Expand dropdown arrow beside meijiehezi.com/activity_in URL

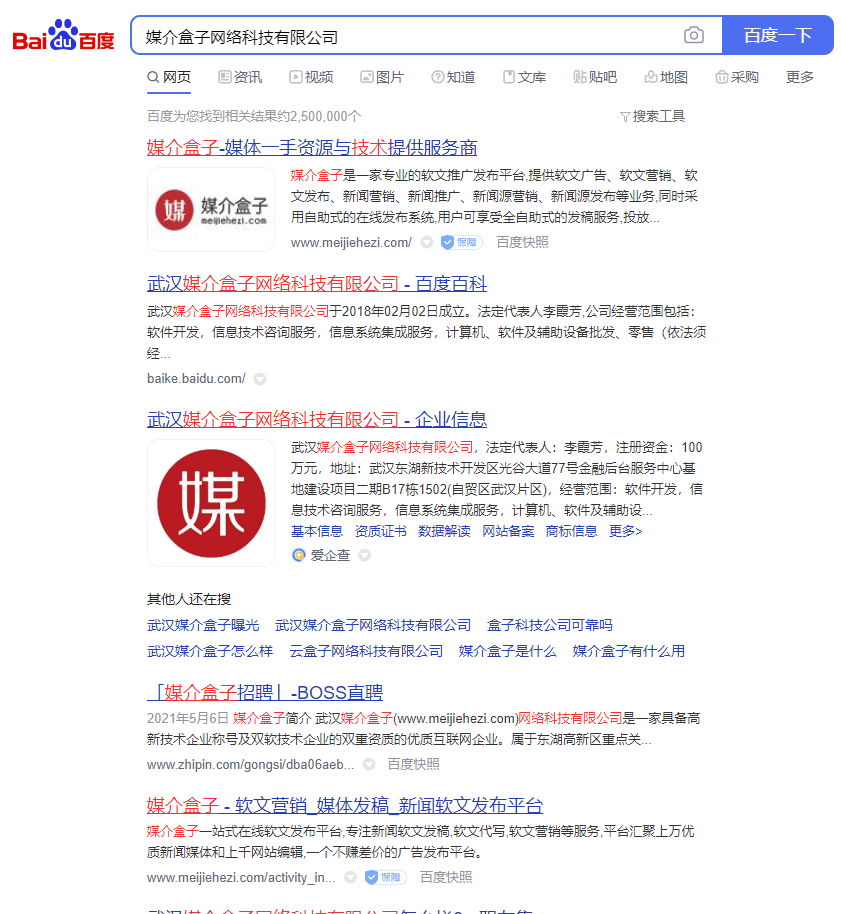(350, 877)
